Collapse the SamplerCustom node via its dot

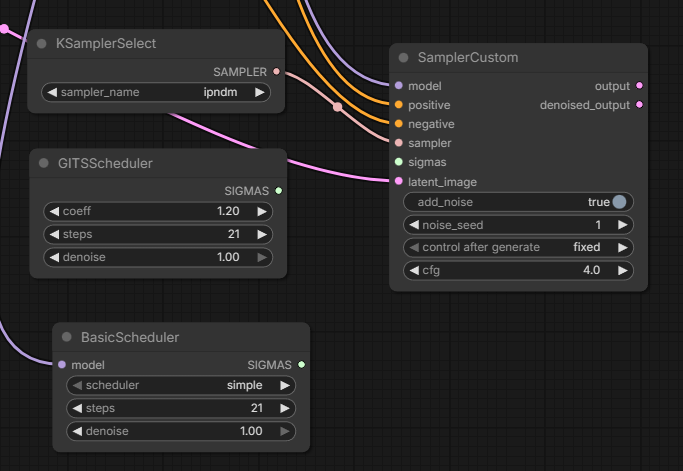[403, 58]
